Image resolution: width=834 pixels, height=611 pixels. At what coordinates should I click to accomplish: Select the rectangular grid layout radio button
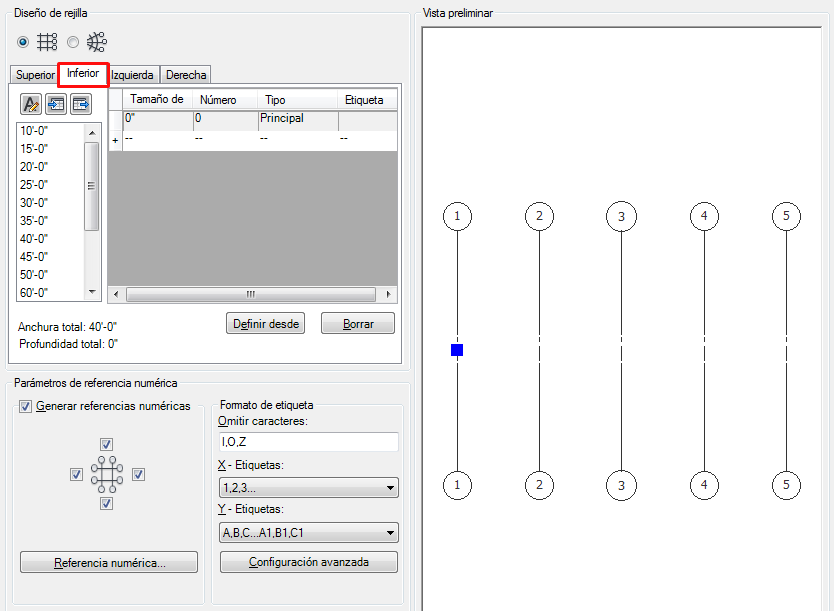(23, 41)
